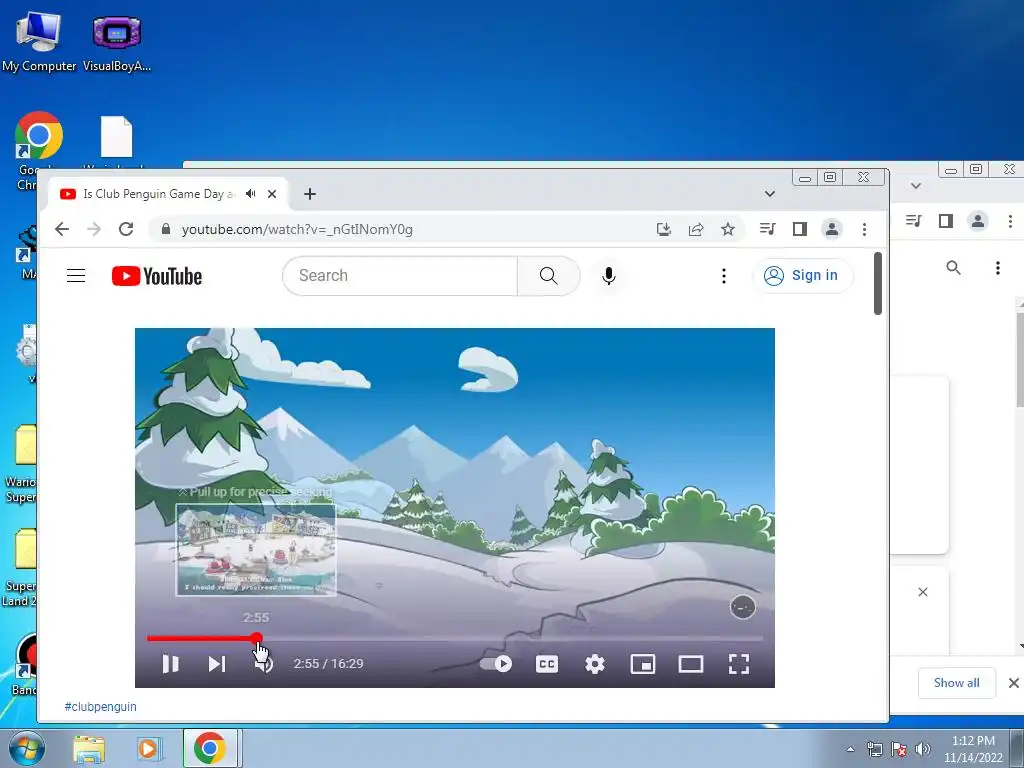Image resolution: width=1024 pixels, height=768 pixels.
Task: Click Show all downloads in the background window
Action: [x=957, y=682]
